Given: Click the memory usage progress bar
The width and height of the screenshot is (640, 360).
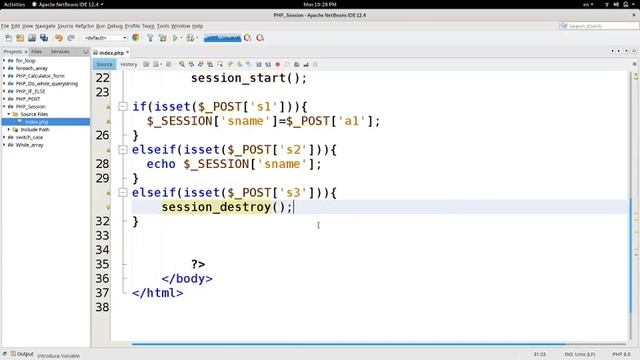Looking at the screenshot, I should click(x=222, y=38).
